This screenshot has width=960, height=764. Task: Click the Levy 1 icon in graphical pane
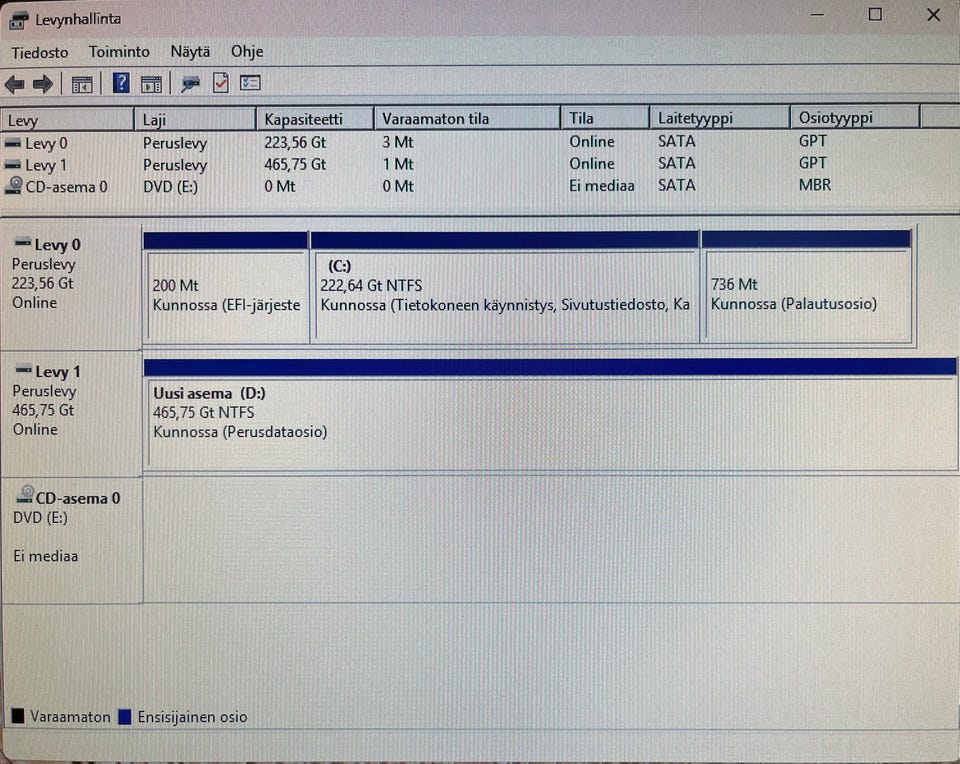coord(23,370)
